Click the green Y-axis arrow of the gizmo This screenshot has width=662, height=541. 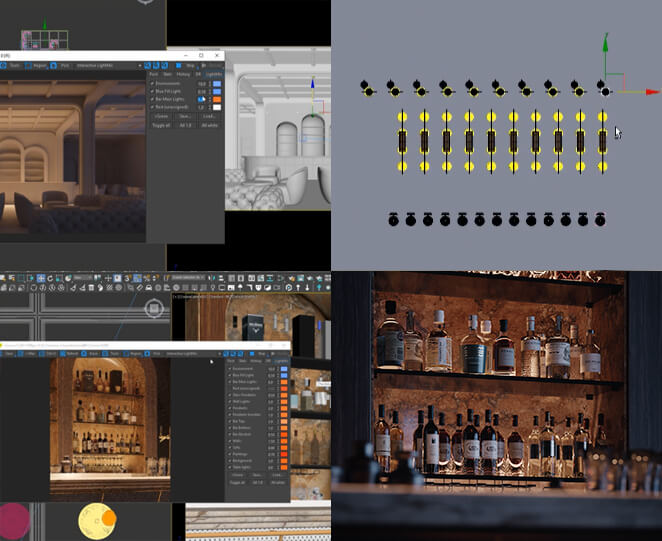tap(604, 44)
